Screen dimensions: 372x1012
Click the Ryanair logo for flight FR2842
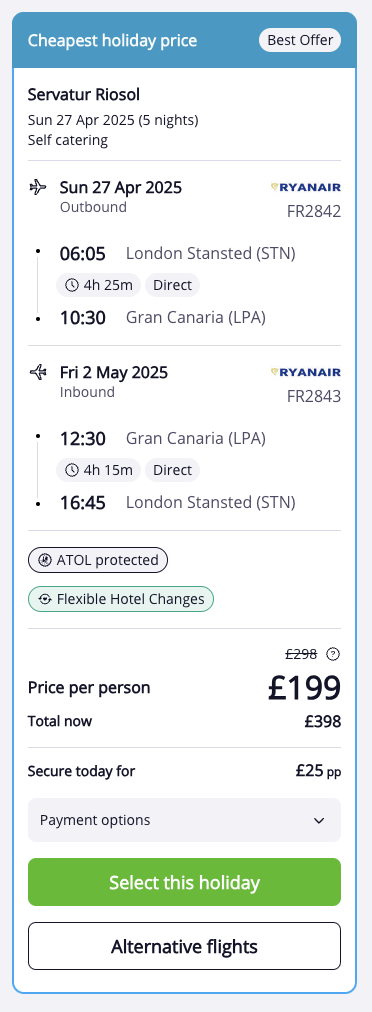pyautogui.click(x=305, y=187)
